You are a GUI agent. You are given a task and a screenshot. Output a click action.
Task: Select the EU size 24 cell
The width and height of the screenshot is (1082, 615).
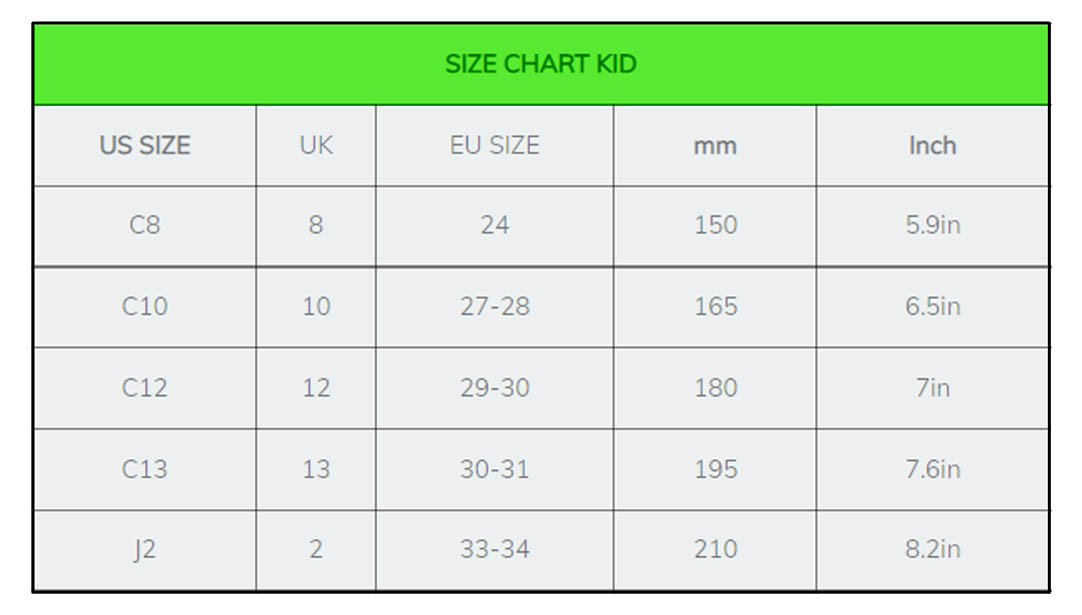[x=495, y=225]
